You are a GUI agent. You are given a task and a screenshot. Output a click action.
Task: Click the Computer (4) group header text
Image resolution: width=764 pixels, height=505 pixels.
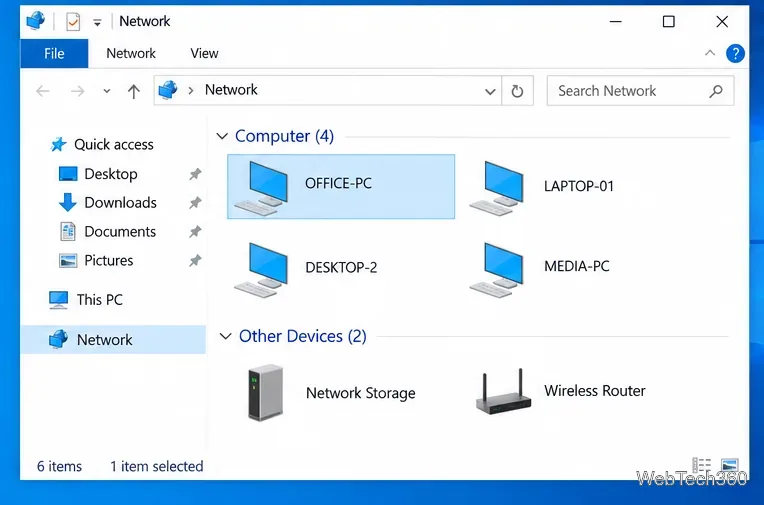click(x=285, y=136)
